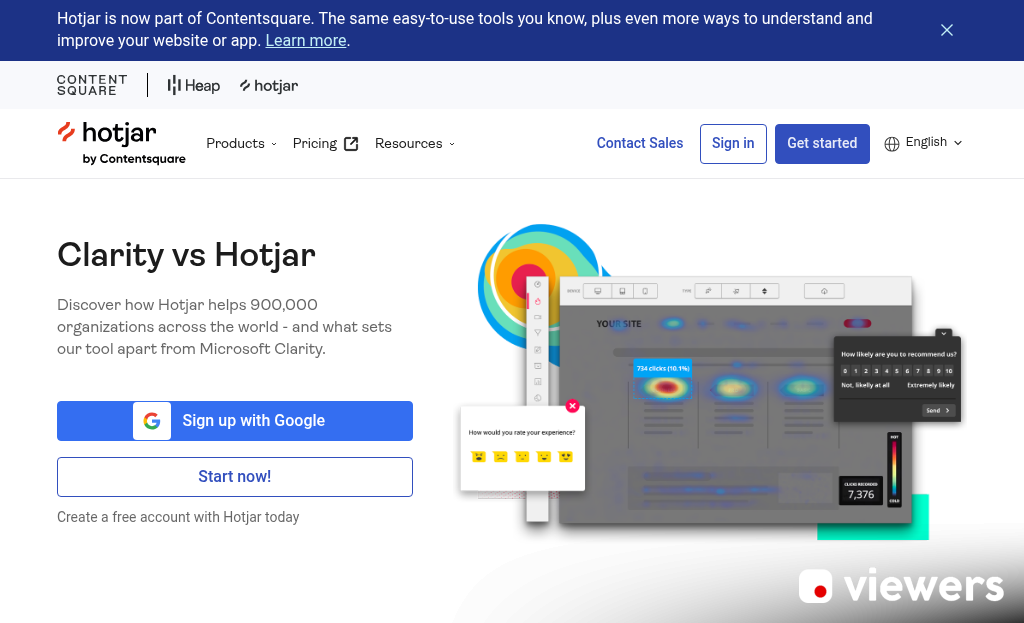Viewport: 1024px width, 623px height.
Task: Click the scroll-type icon in the TYPE toolbar group
Action: point(763,291)
